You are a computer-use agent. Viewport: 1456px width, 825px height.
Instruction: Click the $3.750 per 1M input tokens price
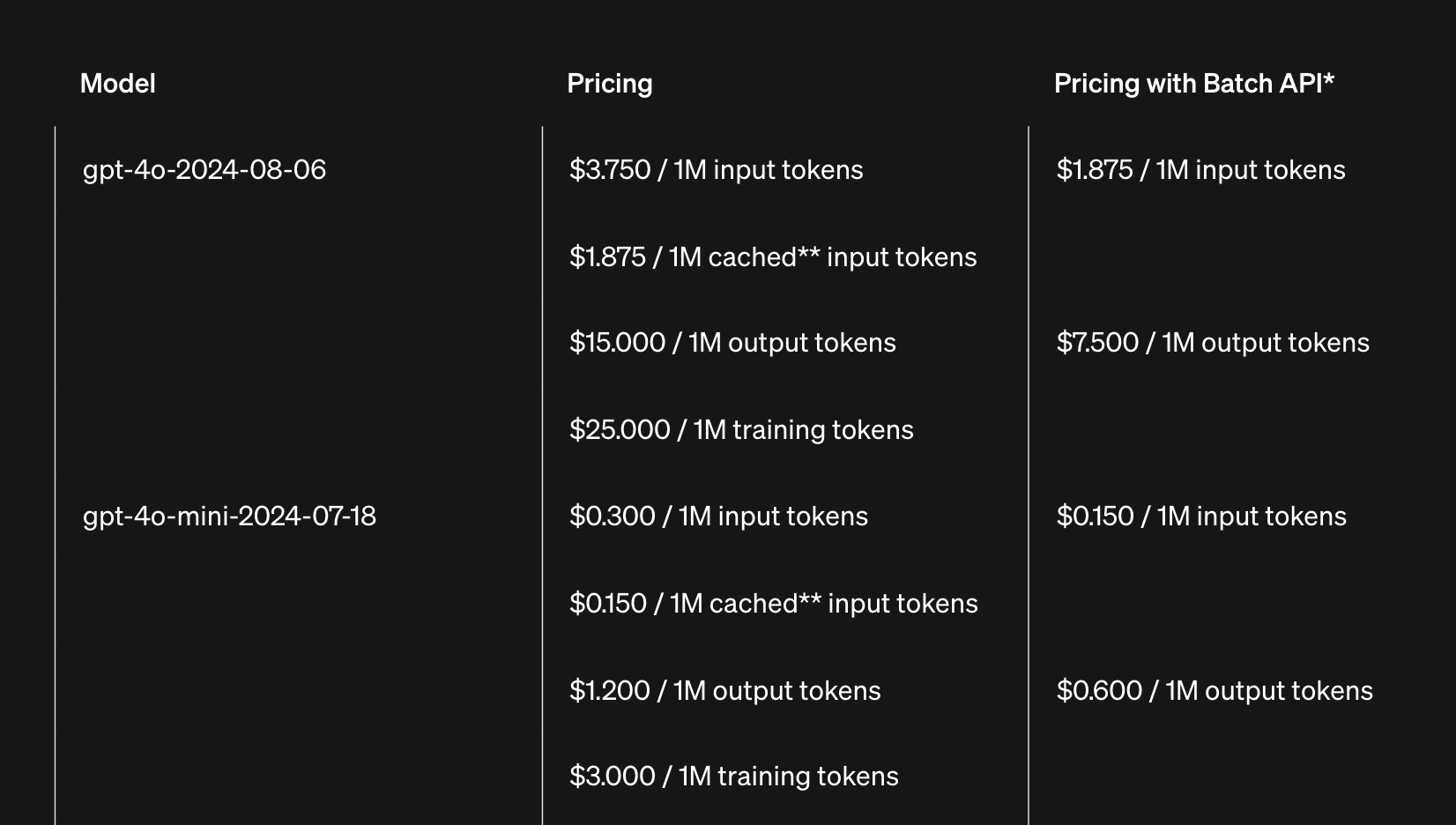[x=716, y=169]
